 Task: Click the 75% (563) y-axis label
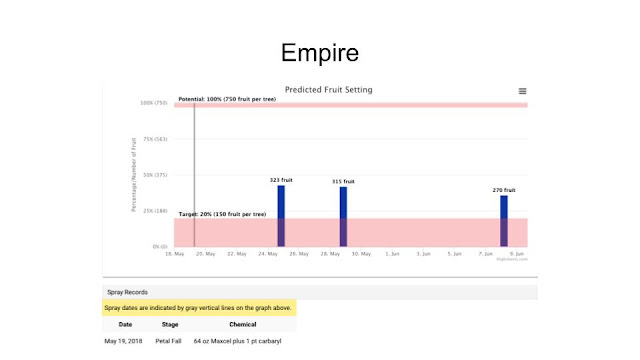tap(155, 139)
